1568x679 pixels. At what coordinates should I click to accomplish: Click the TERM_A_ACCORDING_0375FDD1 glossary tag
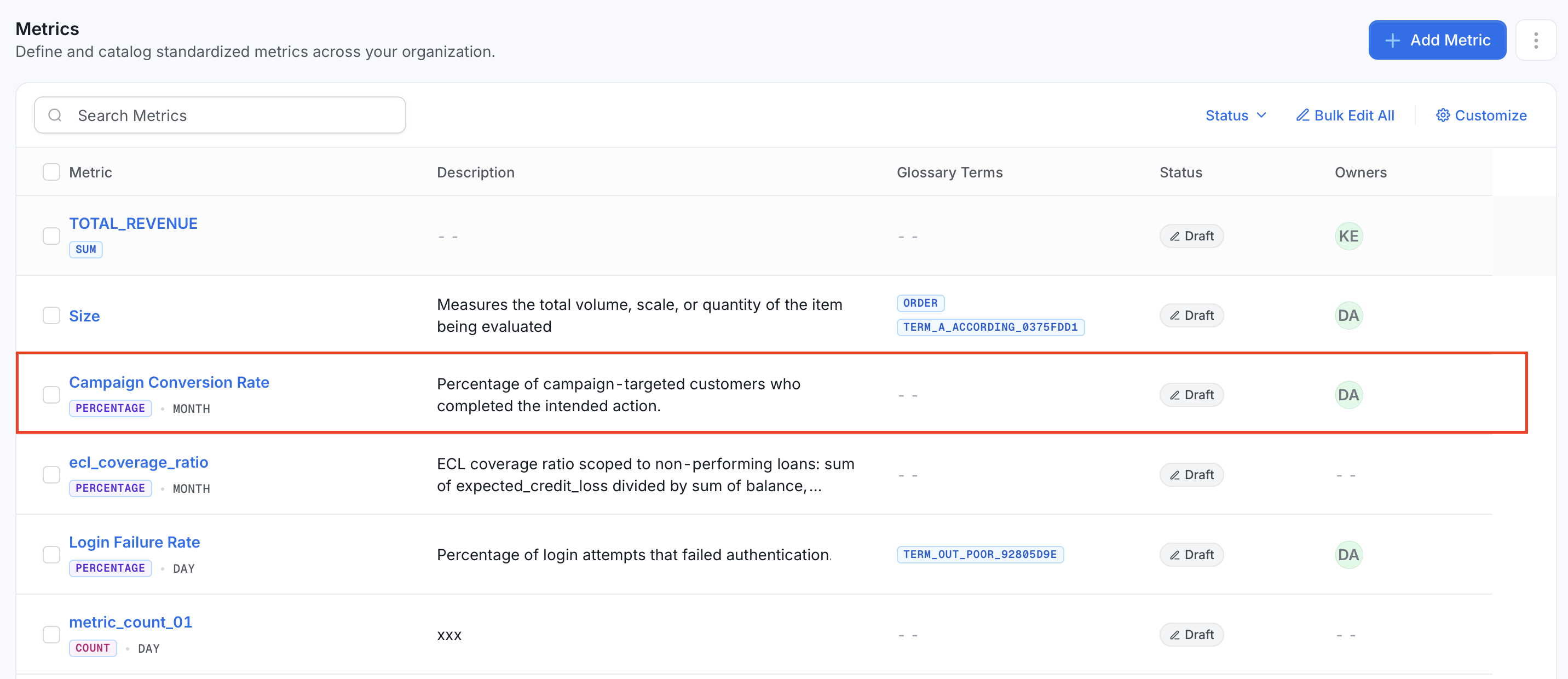click(x=990, y=327)
